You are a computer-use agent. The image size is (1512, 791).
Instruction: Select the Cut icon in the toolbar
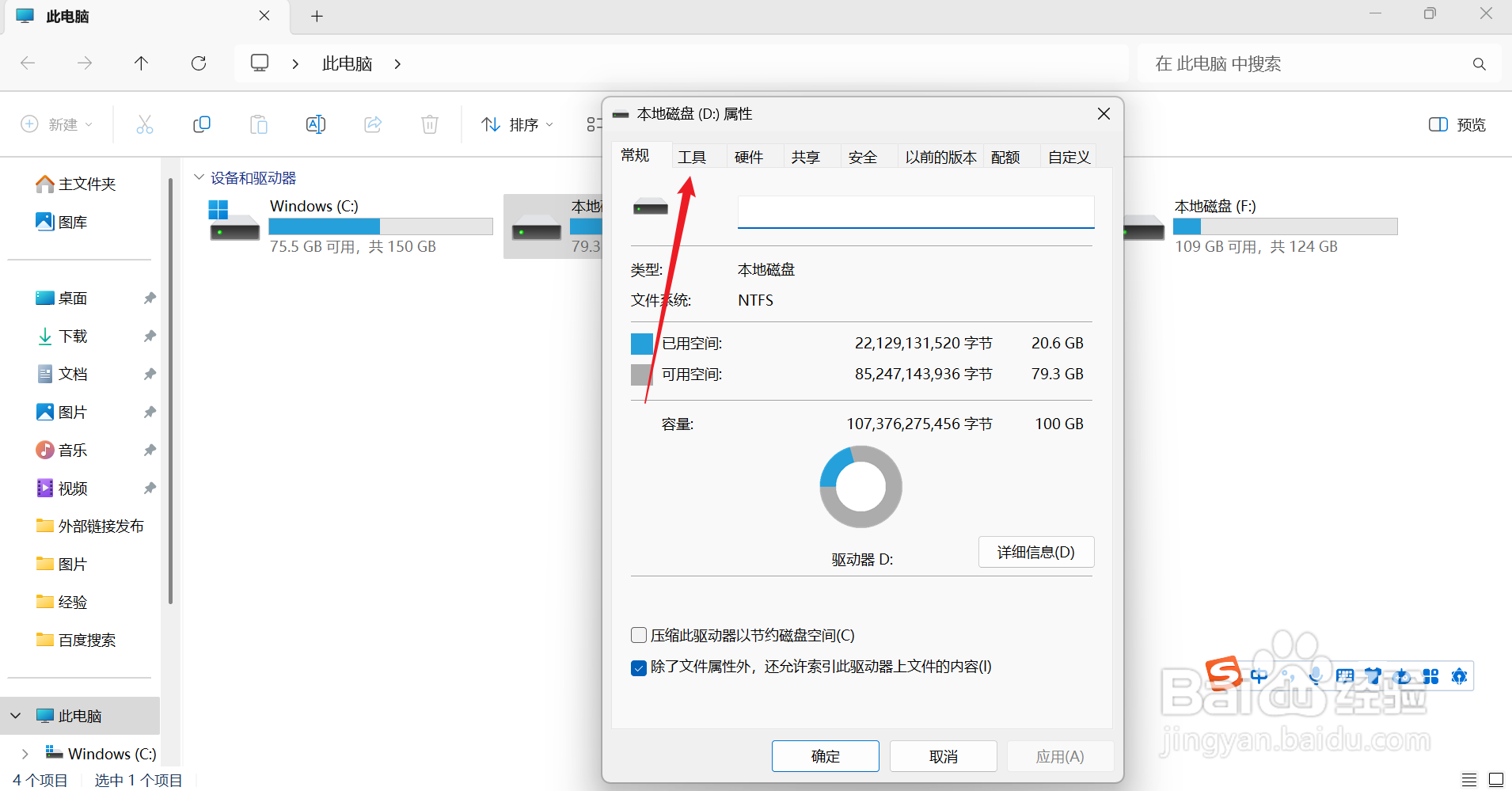click(145, 124)
